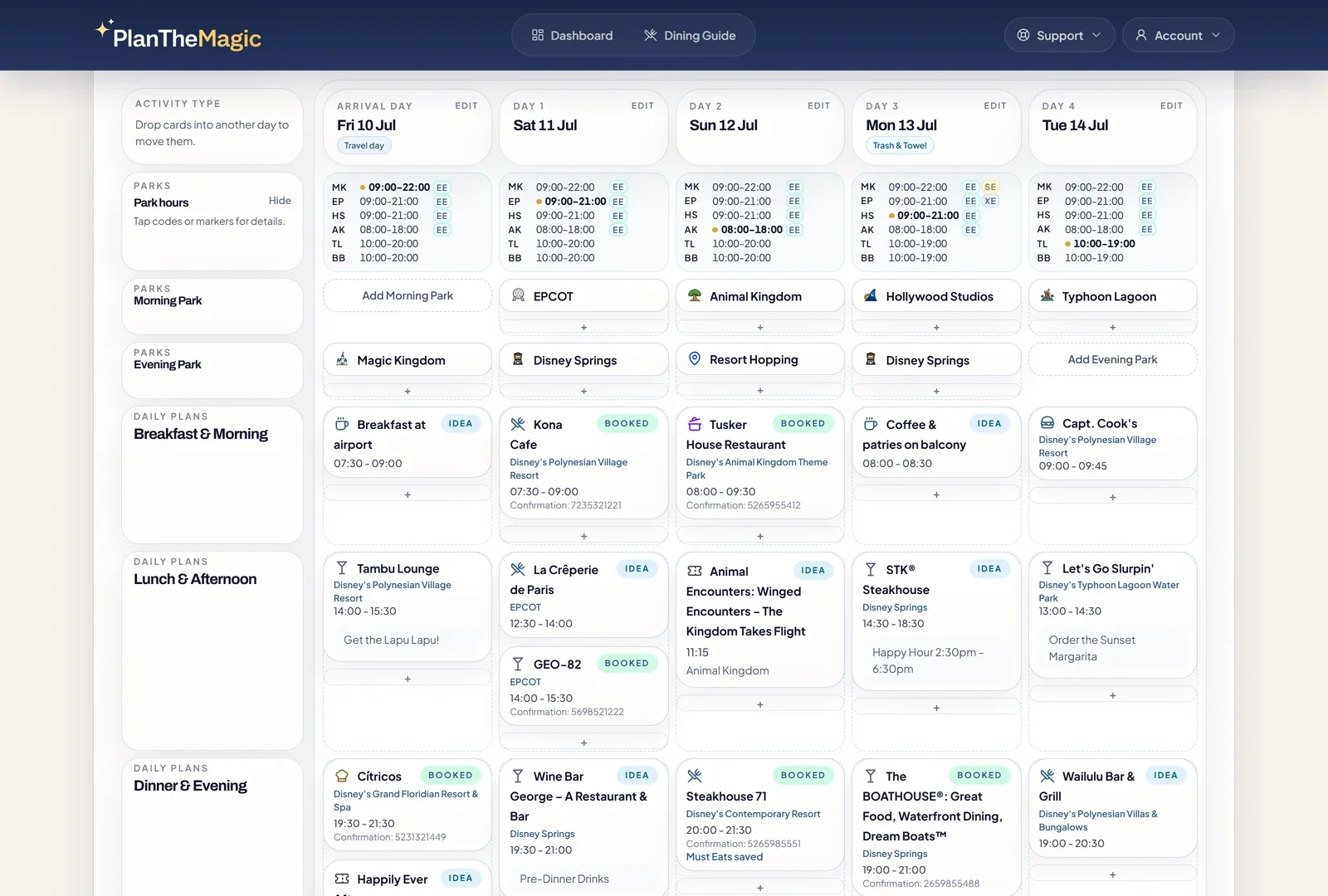Click the Breakfast at airport coffee icon
The width and height of the screenshot is (1328, 896).
(342, 424)
